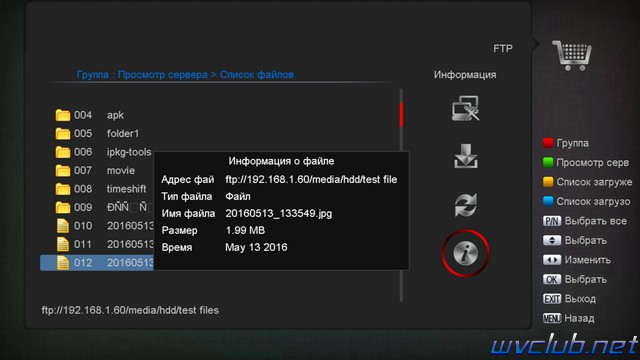640x360 pixels.
Task: Open the apk folder icon
Action: point(63,115)
